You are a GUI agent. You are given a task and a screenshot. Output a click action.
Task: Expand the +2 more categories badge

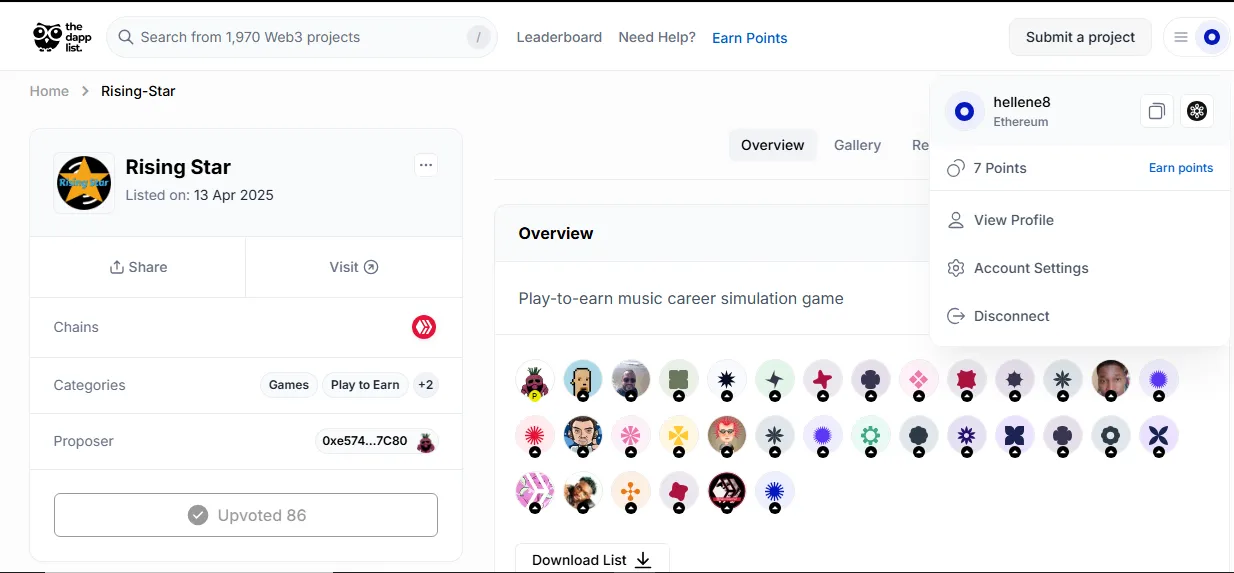pyautogui.click(x=426, y=385)
